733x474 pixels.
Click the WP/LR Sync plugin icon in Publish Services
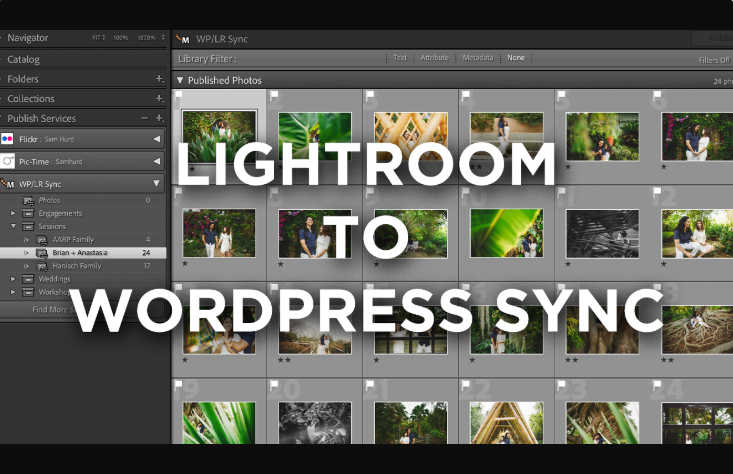click(7, 184)
